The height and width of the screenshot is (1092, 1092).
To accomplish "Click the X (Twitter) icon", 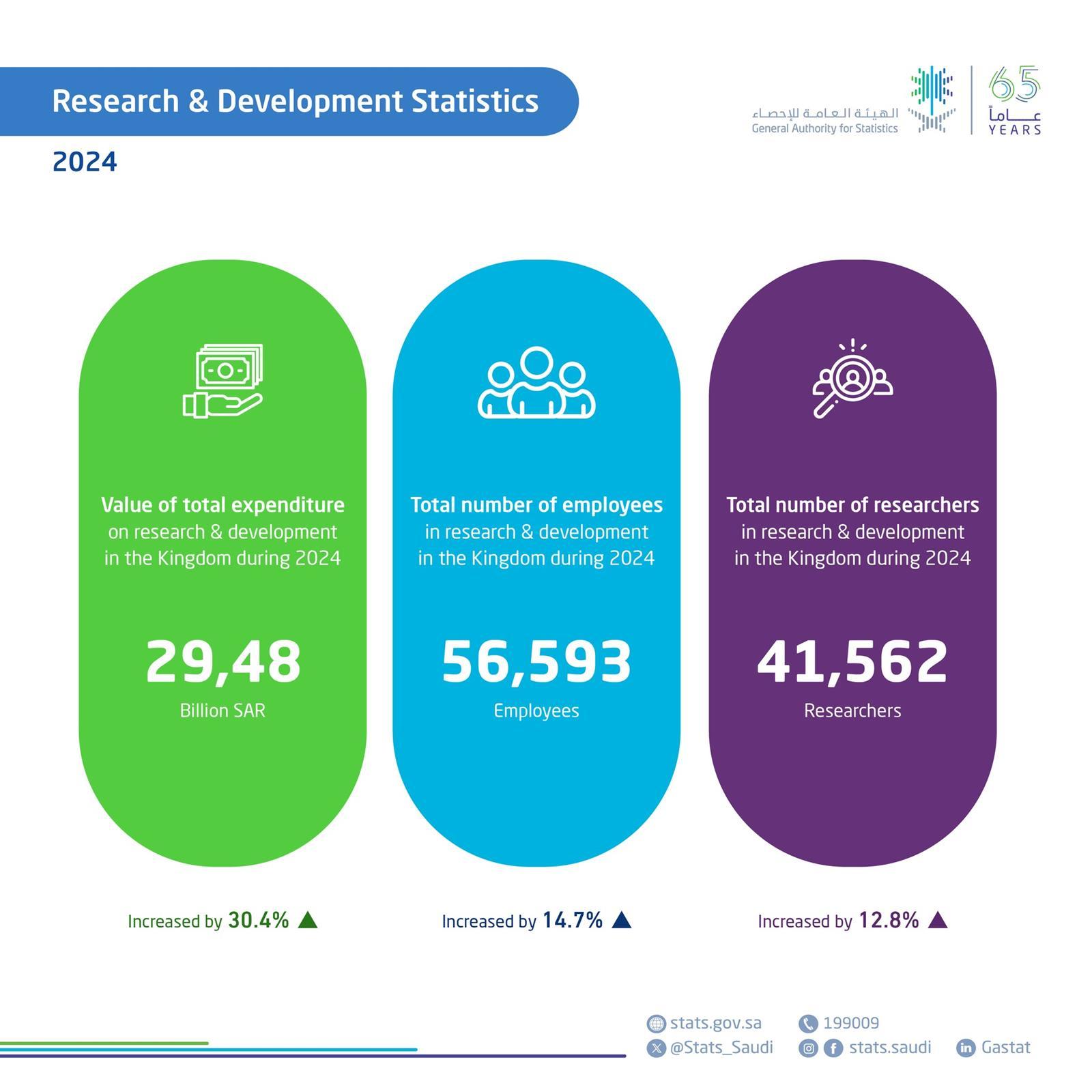I will coord(656,1048).
